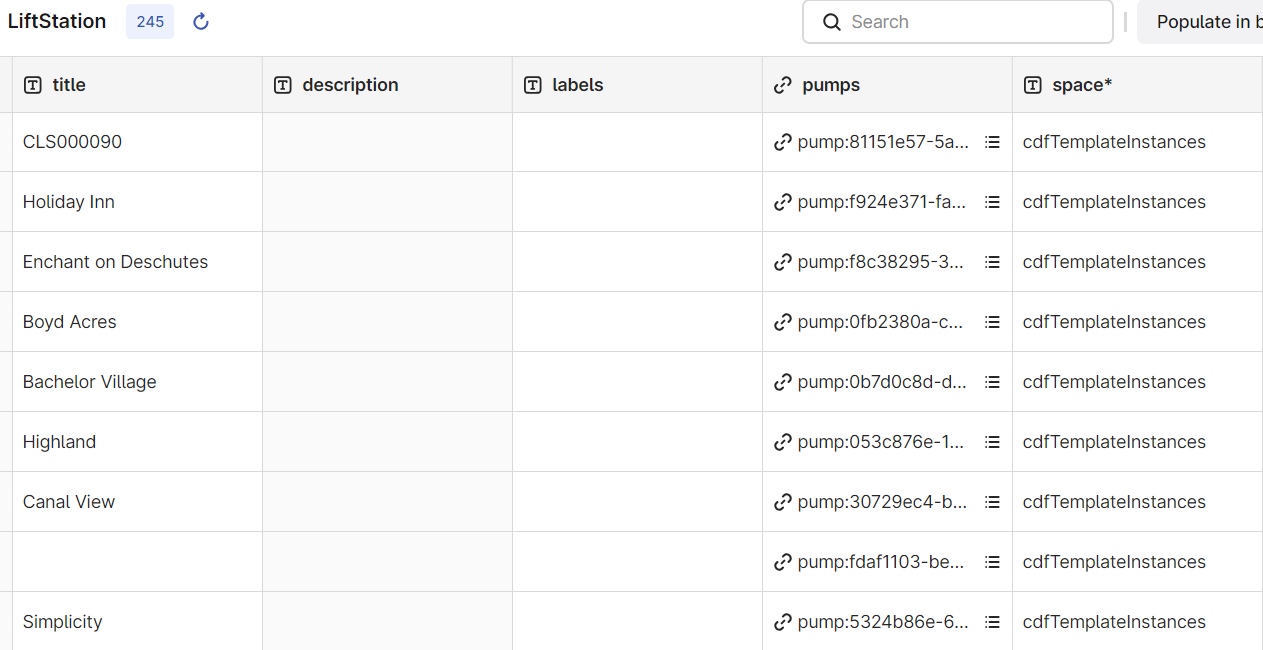This screenshot has height=650, width=1263.
Task: Click link icon beside pump:81151e57
Action: pos(783,142)
